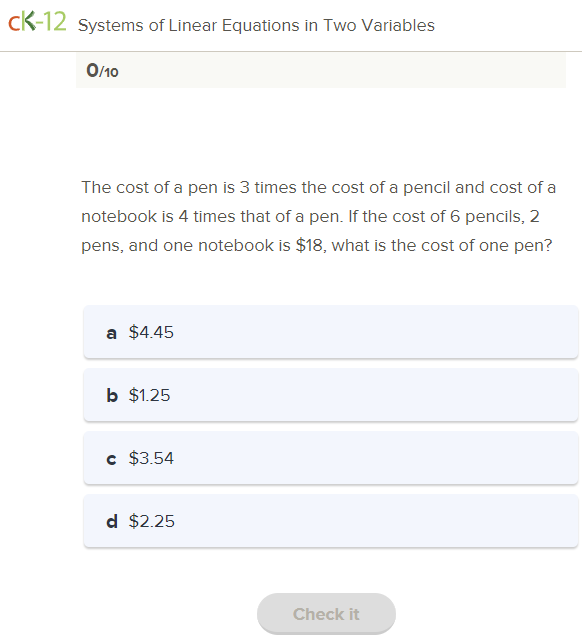
Task: Select the bold letter b label
Action: point(112,395)
